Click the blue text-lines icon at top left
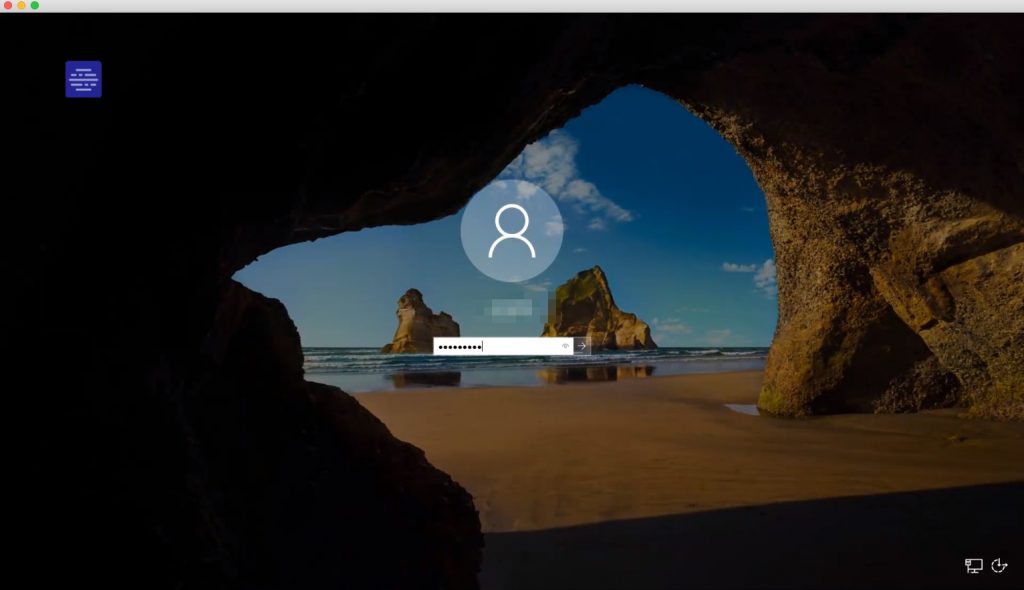Screen dimensions: 1024x590 click(83, 79)
